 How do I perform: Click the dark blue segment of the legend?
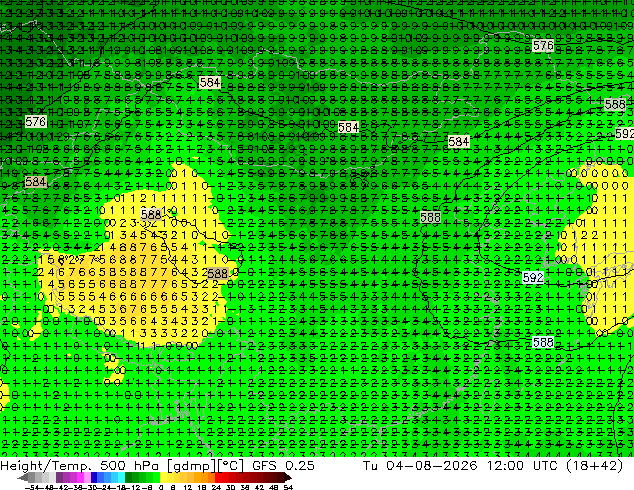pyautogui.click(x=94, y=477)
